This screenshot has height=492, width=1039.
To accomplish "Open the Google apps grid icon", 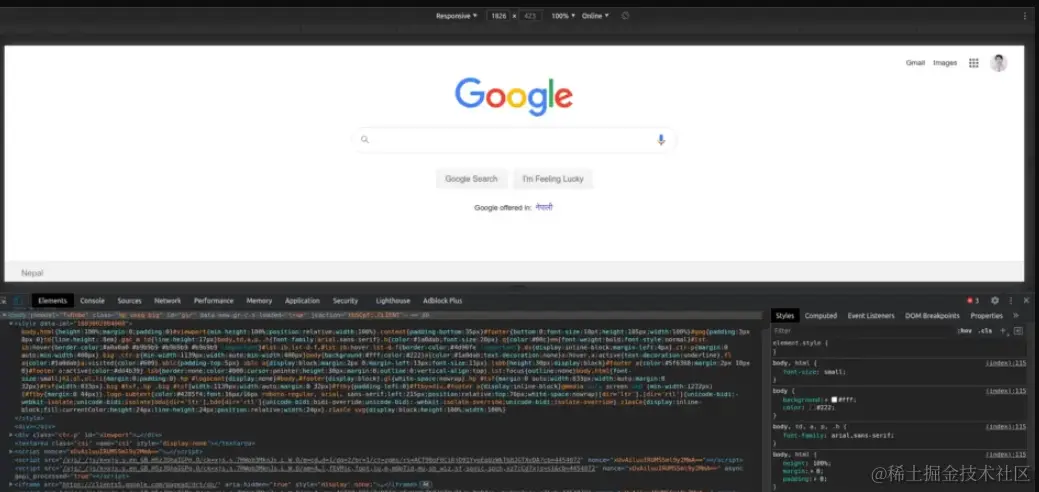I will (973, 63).
